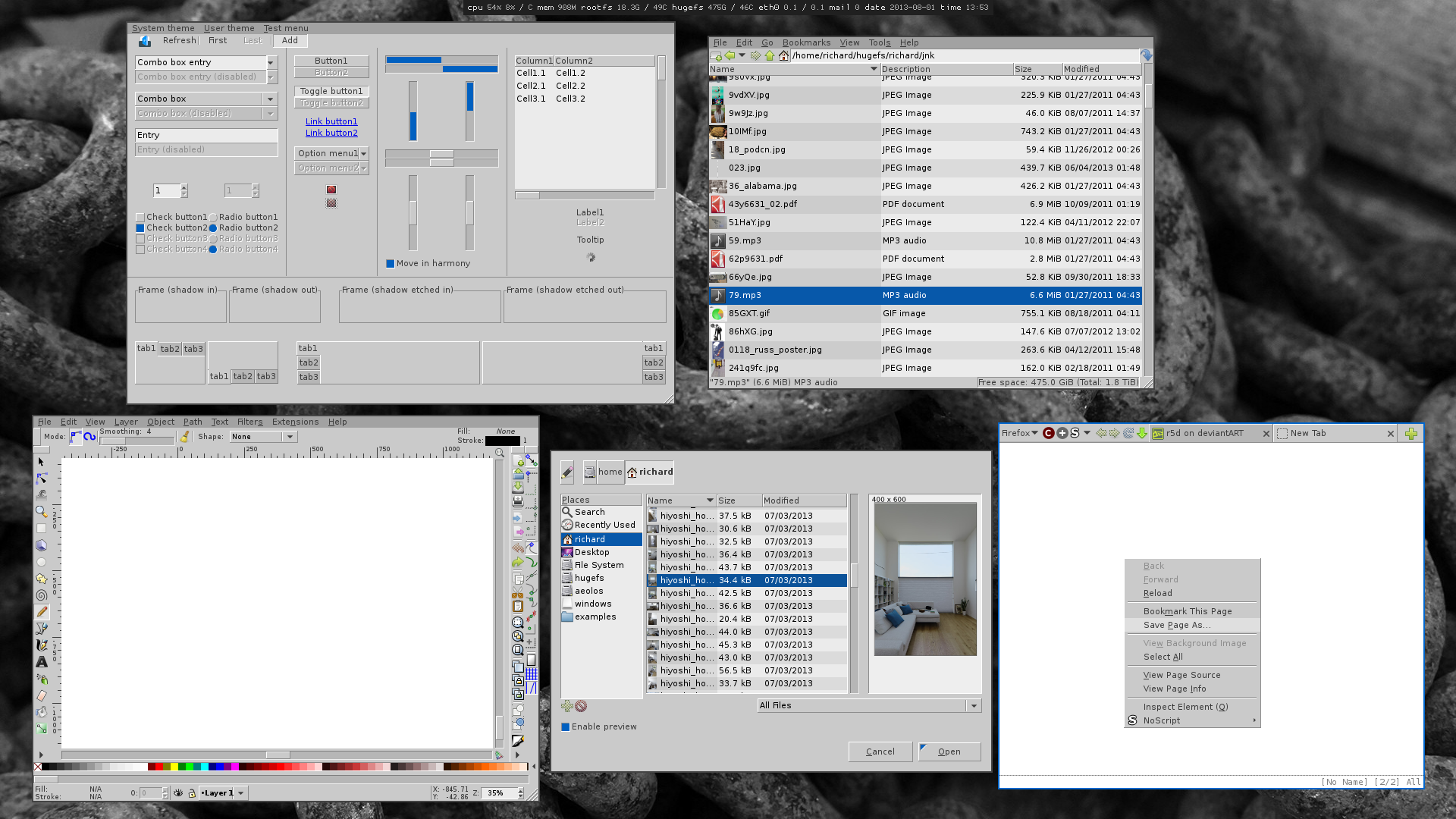
Task: Select the connector tool in Inkscape
Action: tap(41, 729)
